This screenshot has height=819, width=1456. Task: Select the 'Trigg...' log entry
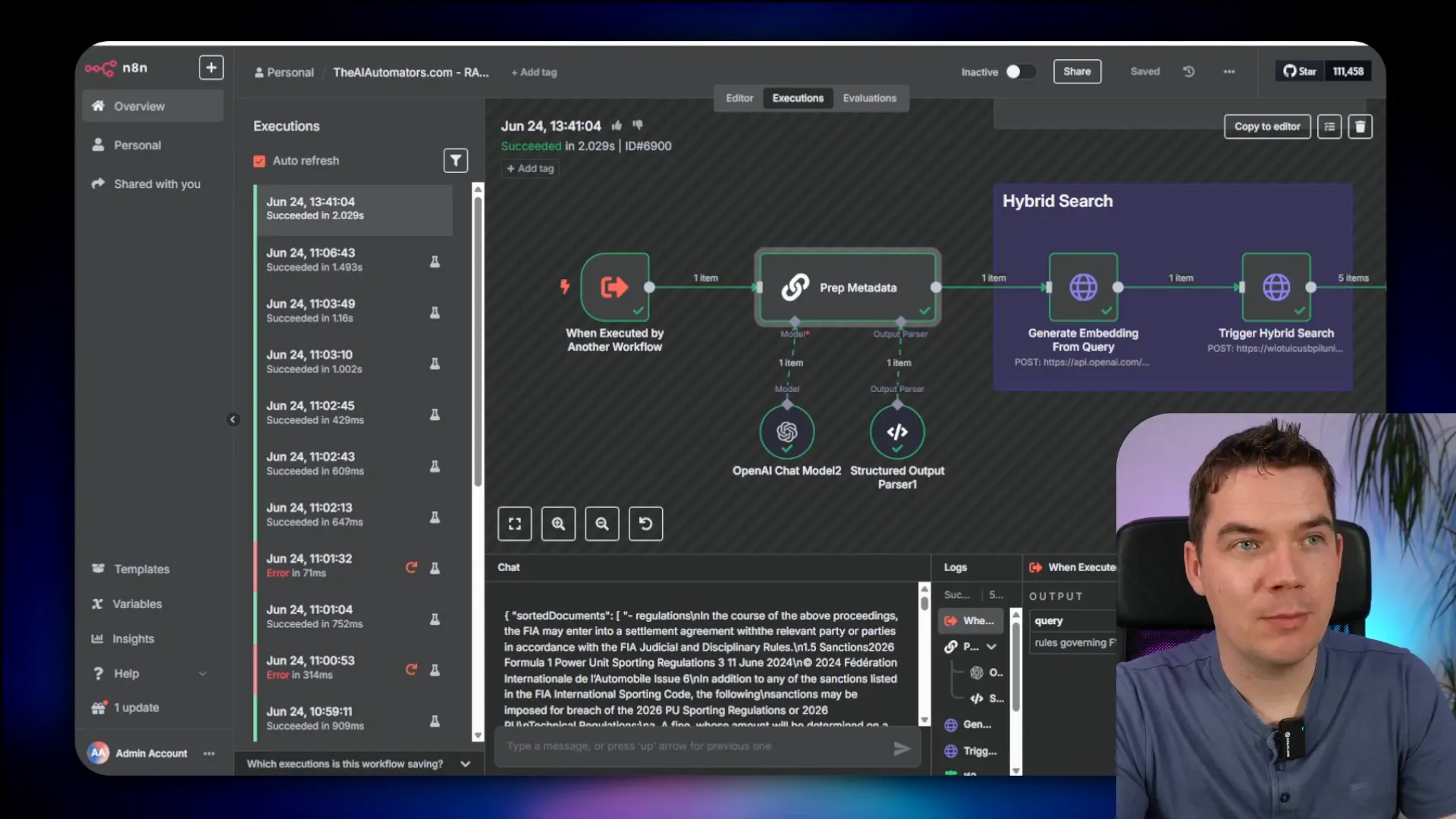point(971,751)
